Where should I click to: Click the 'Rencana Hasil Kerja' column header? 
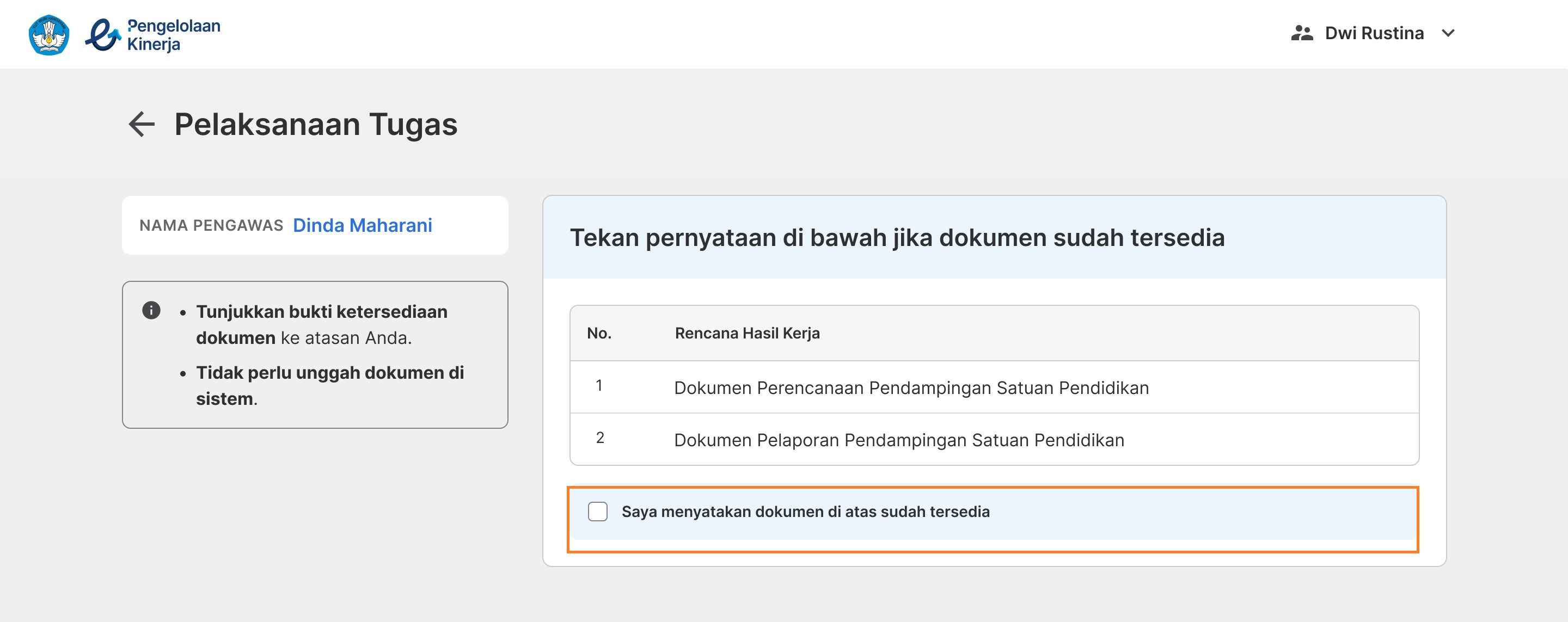(747, 333)
